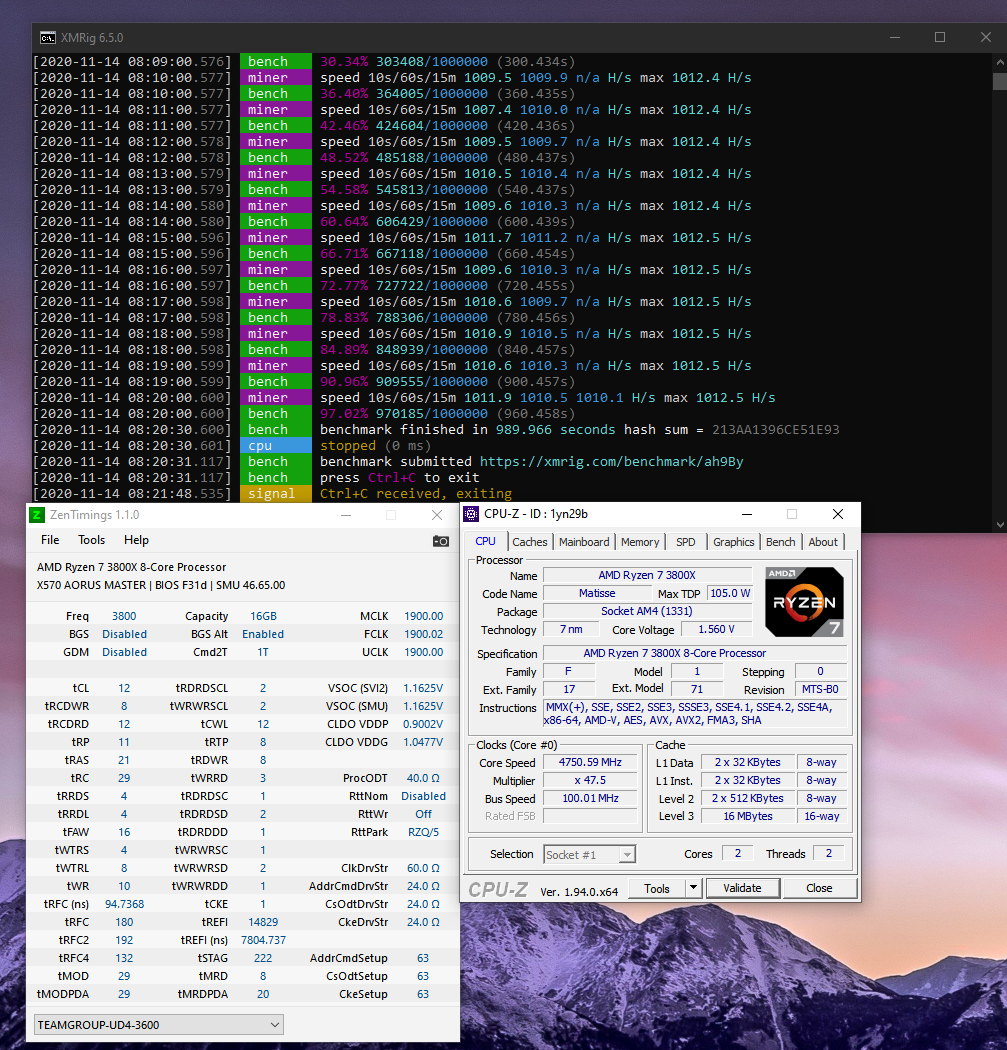Click the XMRig console scroll down arrow
This screenshot has width=1007, height=1050.
[x=1000, y=525]
